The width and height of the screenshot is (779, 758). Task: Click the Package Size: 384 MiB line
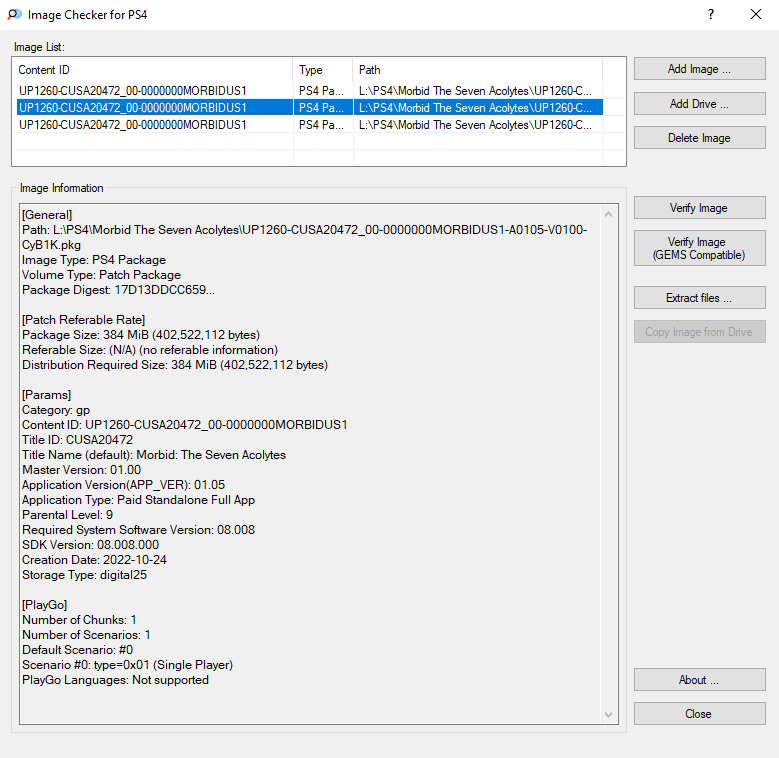(x=141, y=335)
